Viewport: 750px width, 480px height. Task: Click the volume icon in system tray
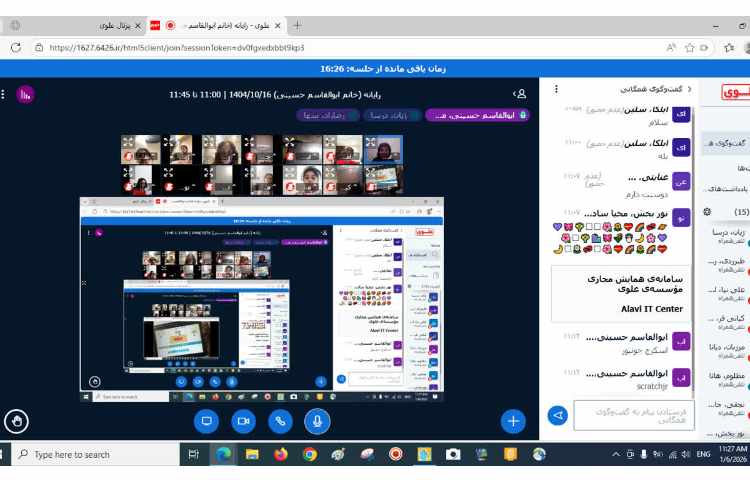click(x=685, y=454)
